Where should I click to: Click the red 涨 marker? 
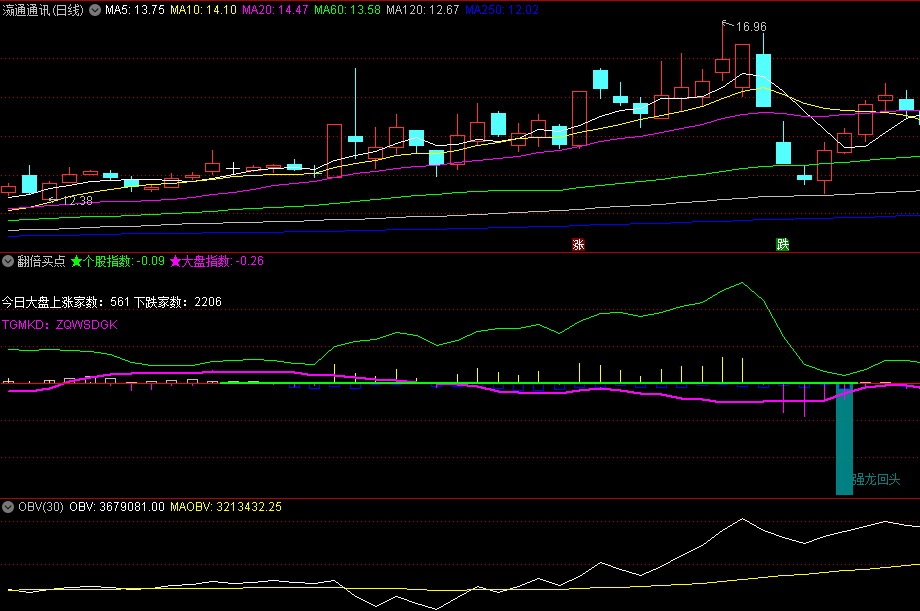[579, 245]
